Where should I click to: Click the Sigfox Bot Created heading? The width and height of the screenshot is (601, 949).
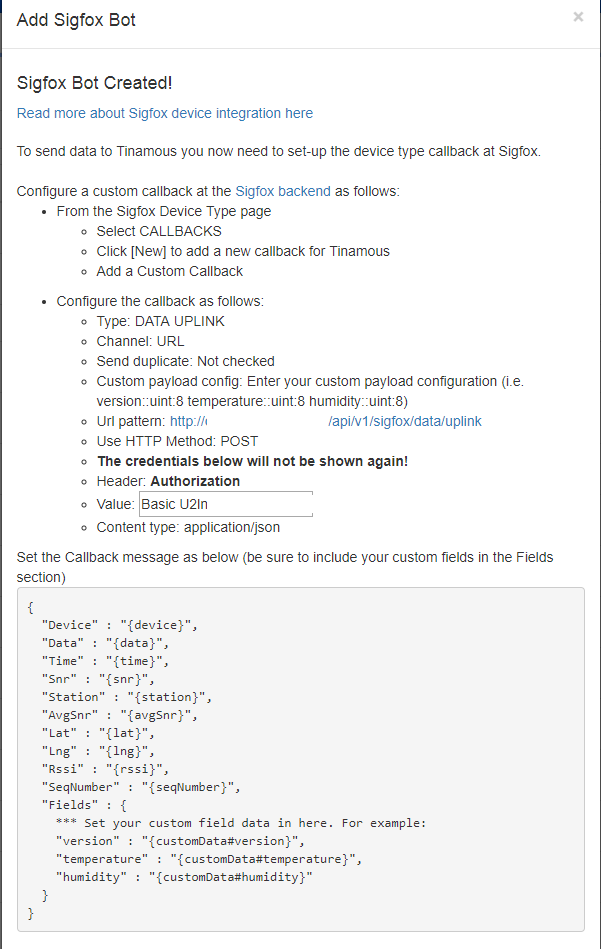click(94, 83)
